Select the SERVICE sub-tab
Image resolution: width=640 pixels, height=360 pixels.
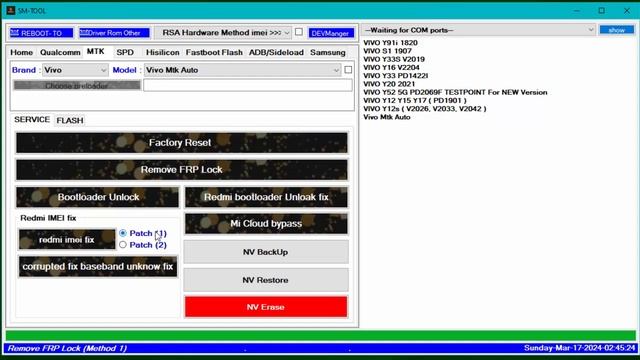pyautogui.click(x=32, y=120)
